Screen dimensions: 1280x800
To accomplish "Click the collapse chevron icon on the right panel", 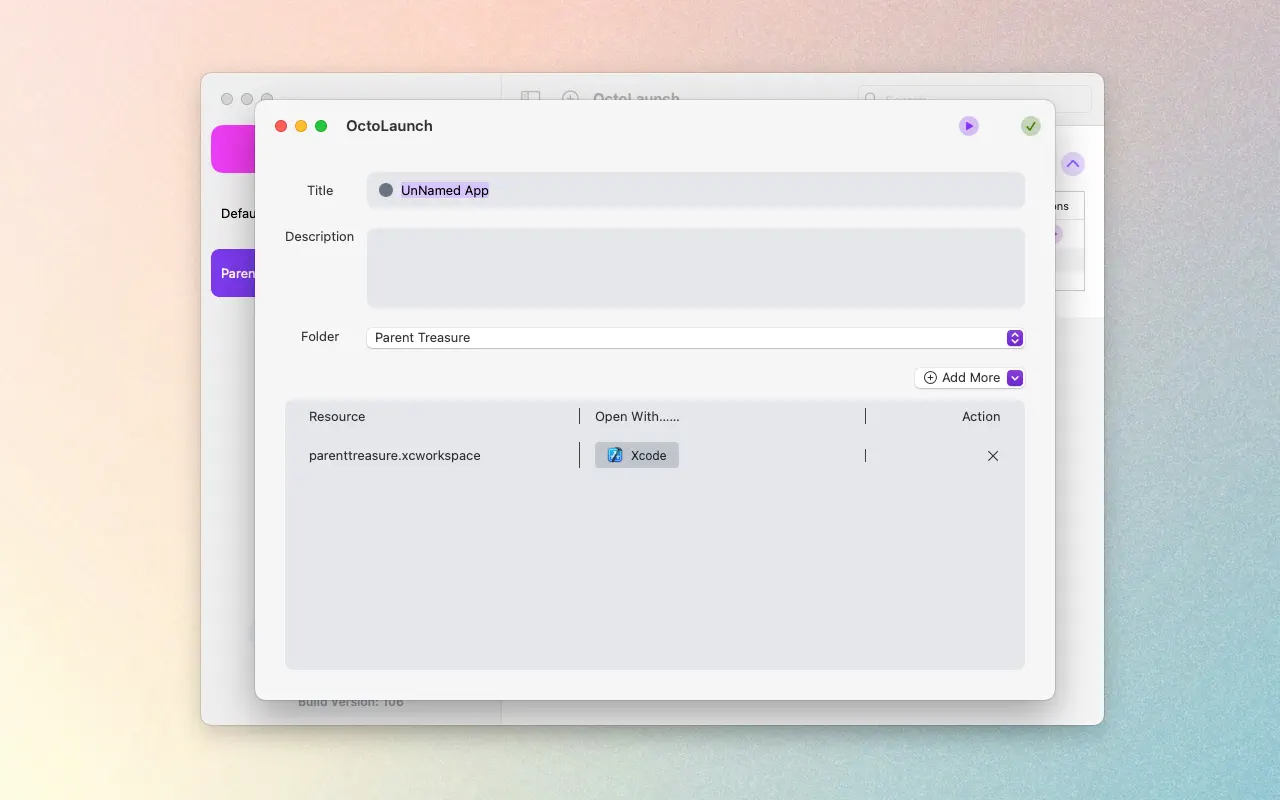I will click(x=1073, y=163).
